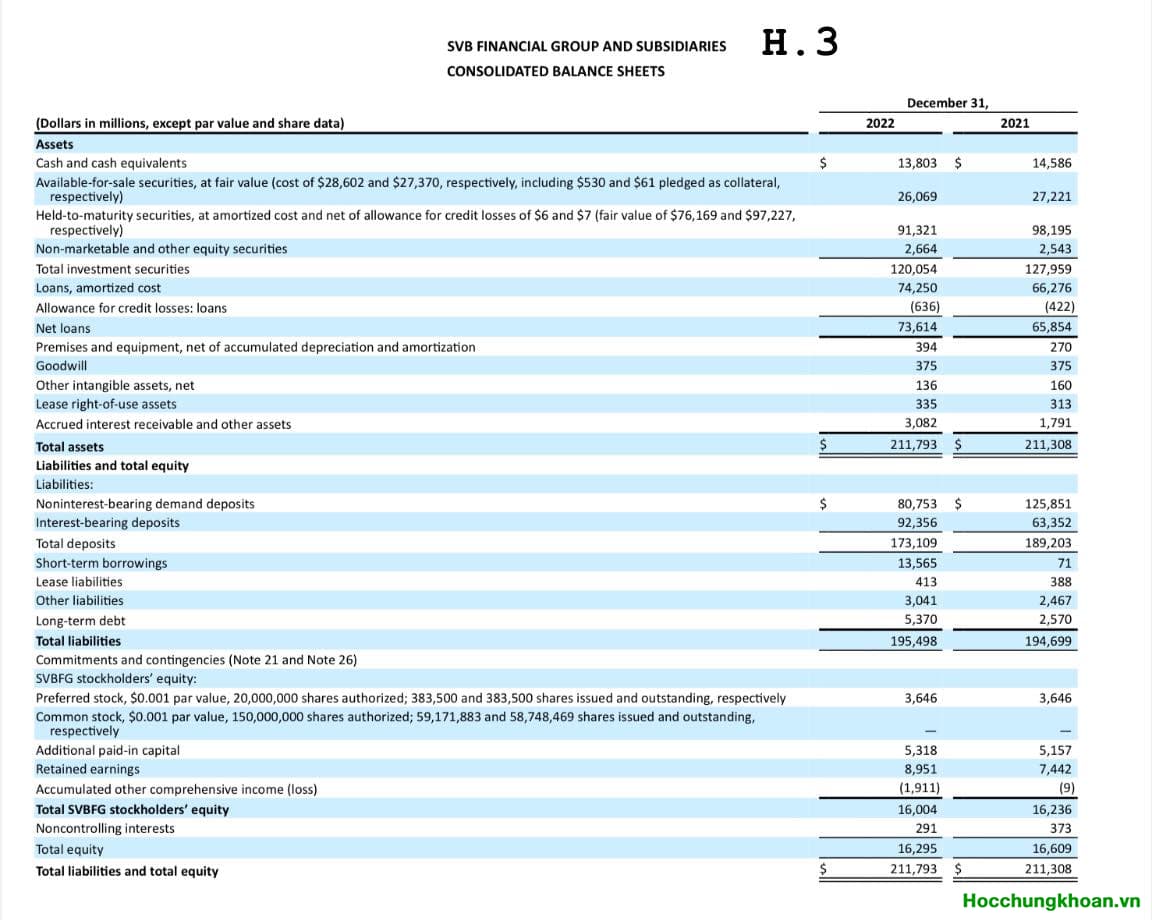Select the 'Held-to-maturity securities' row label
1152x920 pixels.
(415, 223)
